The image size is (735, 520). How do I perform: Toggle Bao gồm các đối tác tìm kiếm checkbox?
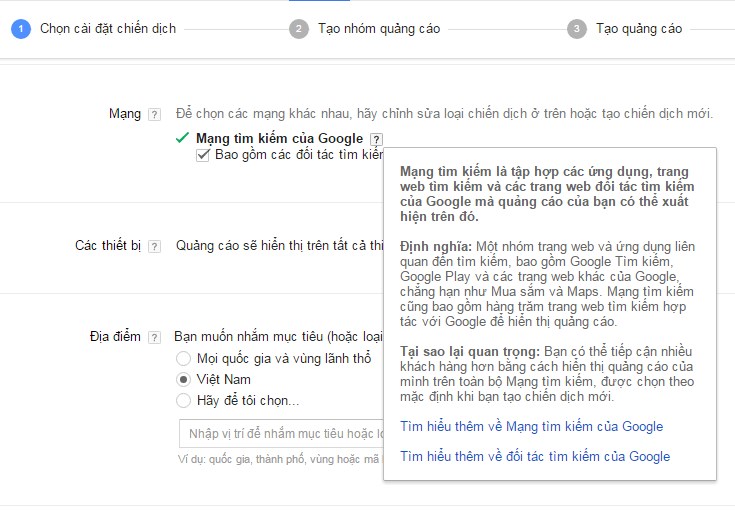click(202, 155)
